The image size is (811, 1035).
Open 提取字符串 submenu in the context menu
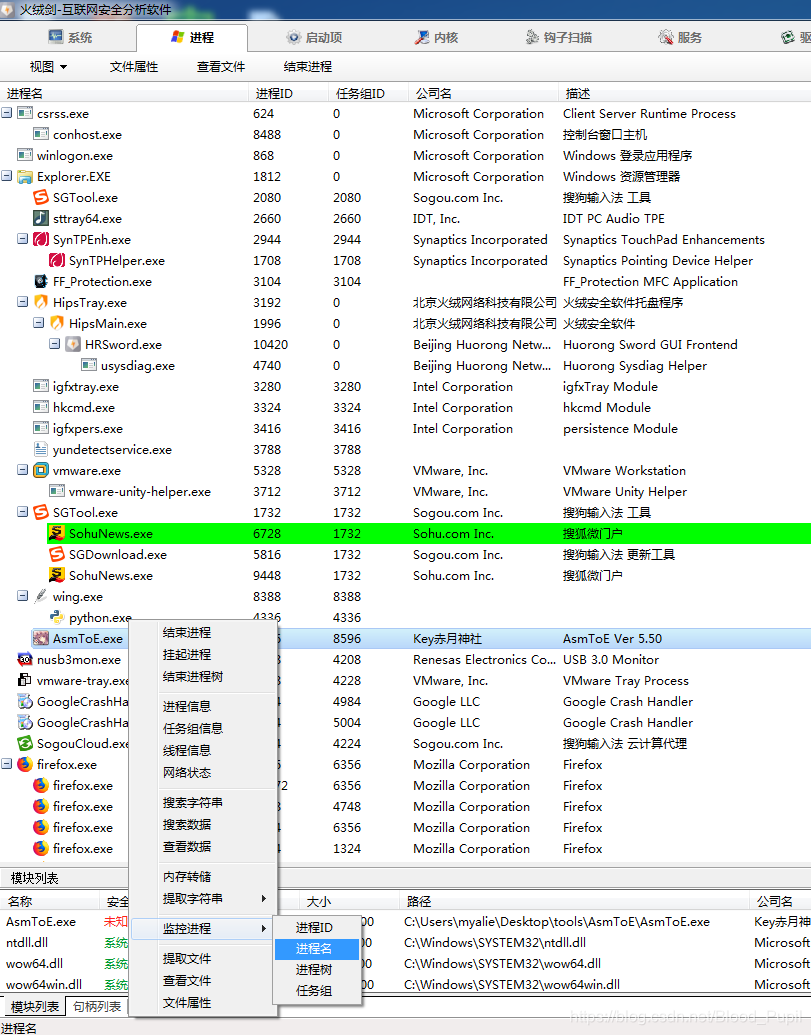203,898
